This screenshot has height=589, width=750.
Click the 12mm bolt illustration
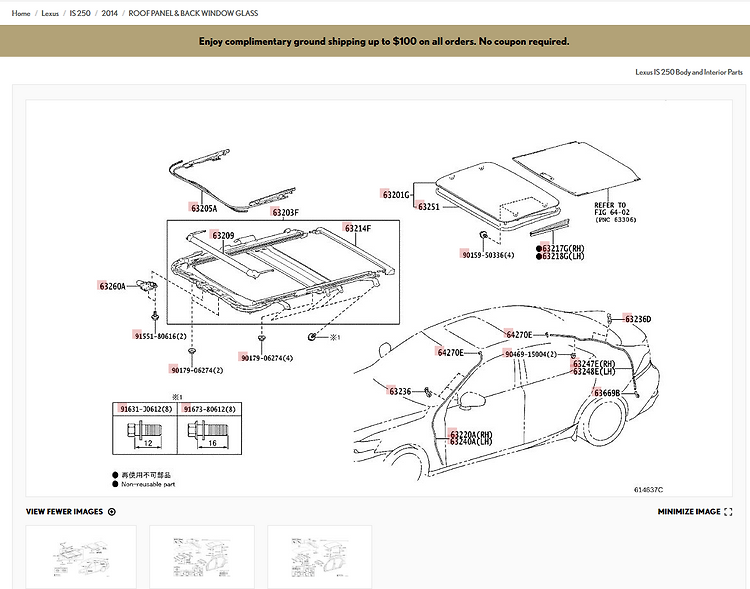tap(145, 434)
